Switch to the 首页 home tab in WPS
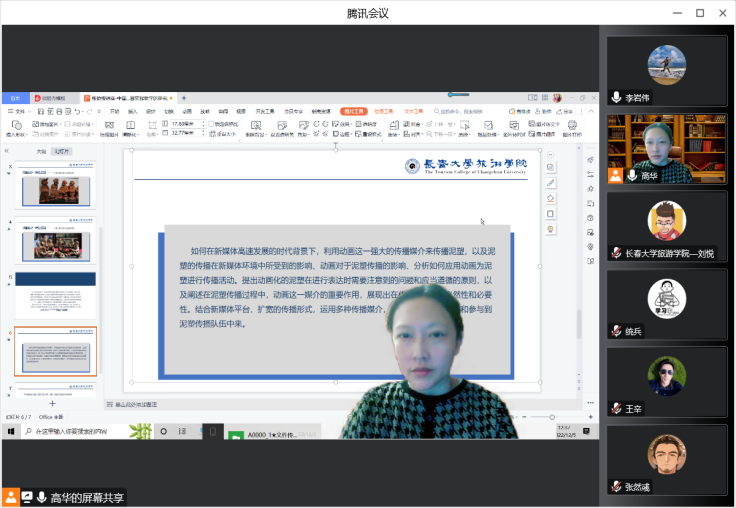The width and height of the screenshot is (736, 508). (15, 98)
